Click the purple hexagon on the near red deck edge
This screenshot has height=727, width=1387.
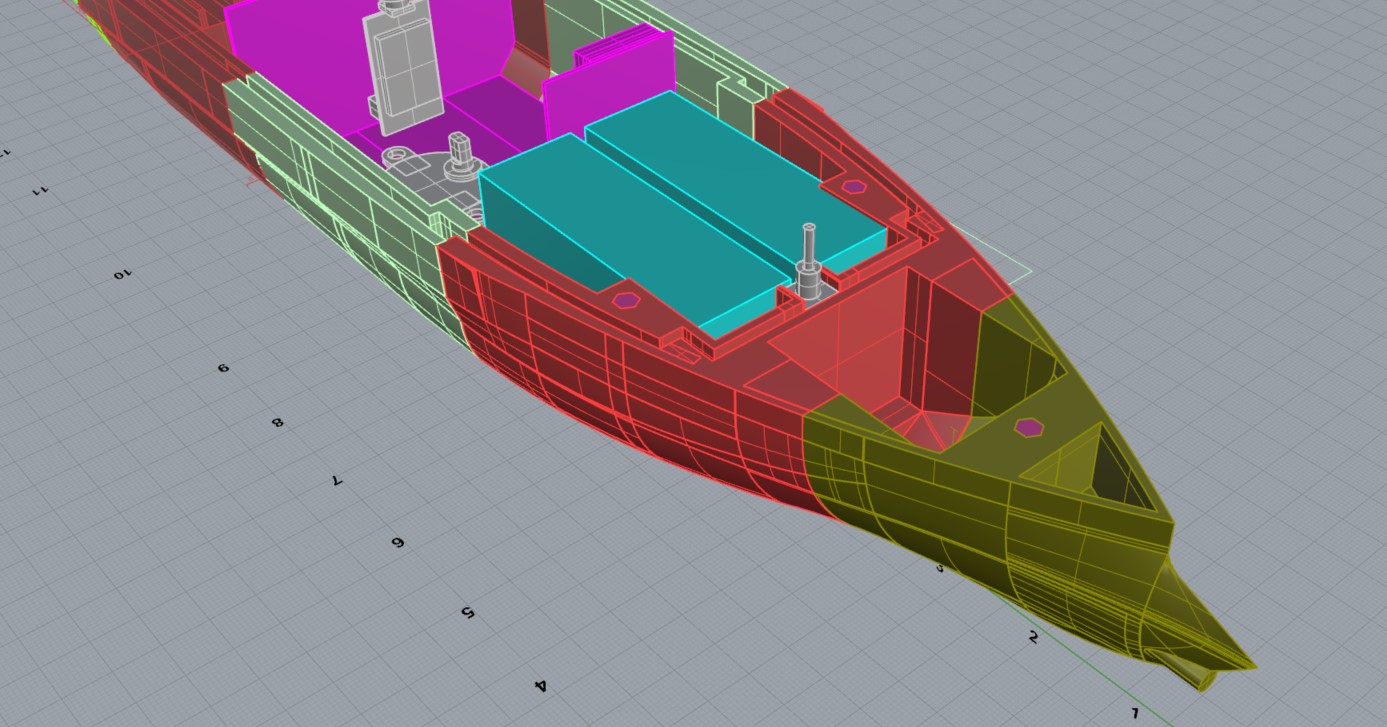[626, 299]
